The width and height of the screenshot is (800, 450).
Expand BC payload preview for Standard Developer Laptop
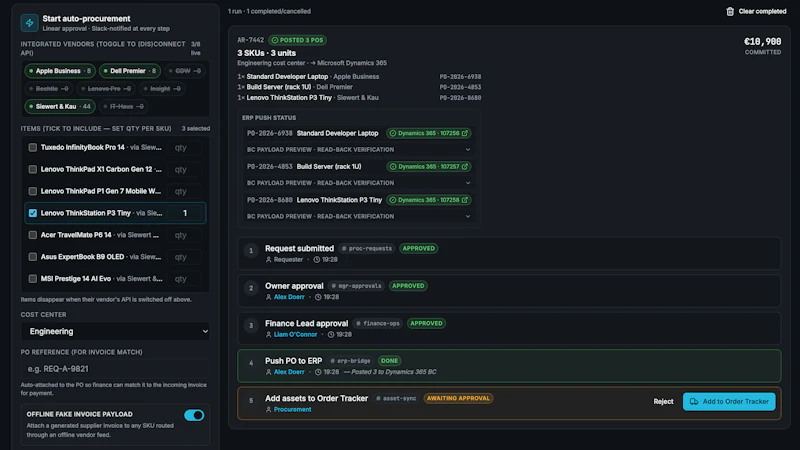pyautogui.click(x=358, y=149)
